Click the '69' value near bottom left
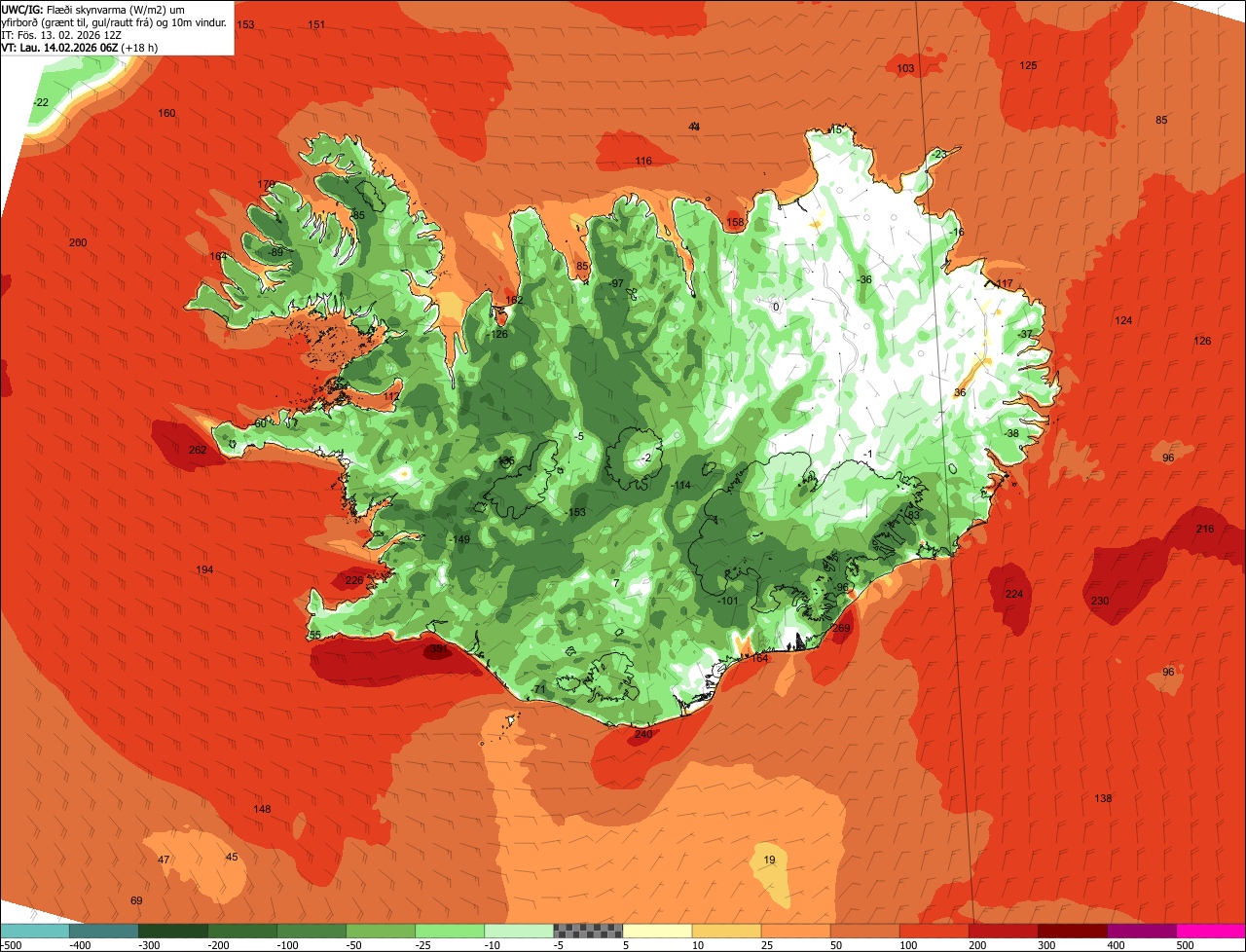1246x952 pixels. [136, 900]
